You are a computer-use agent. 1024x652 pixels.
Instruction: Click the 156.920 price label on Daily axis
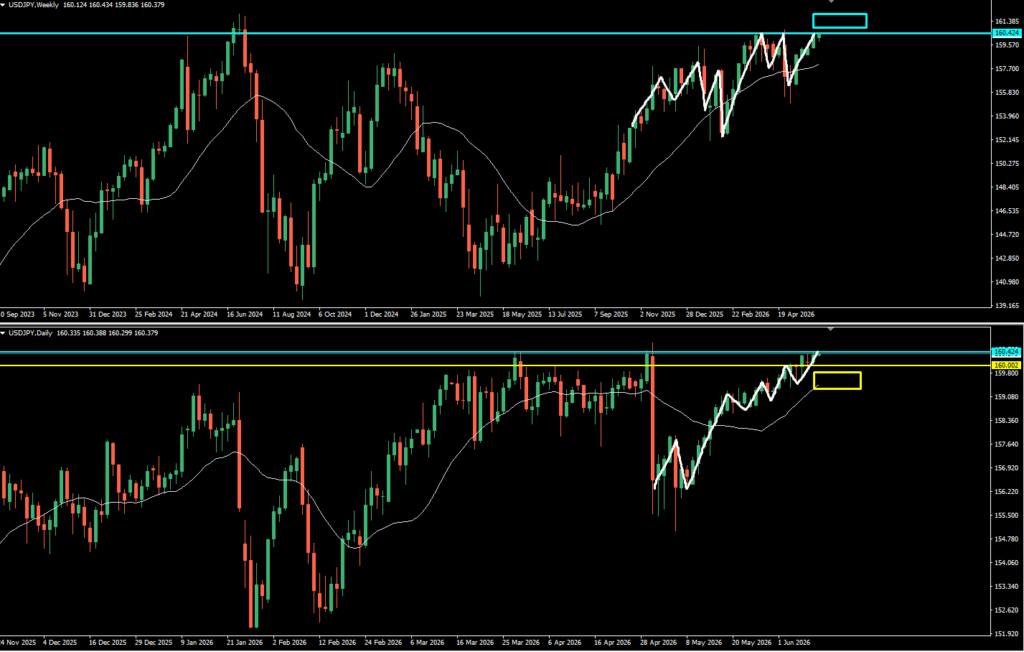tap(1008, 468)
